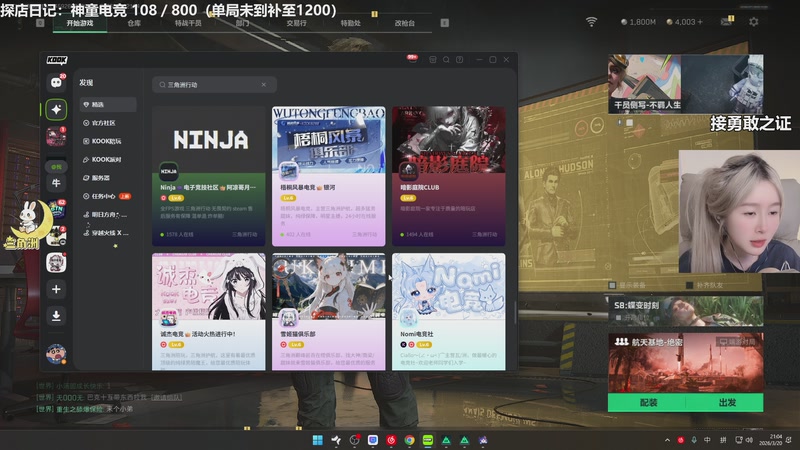
Task: Click green 配装 loadout button
Action: 647,403
